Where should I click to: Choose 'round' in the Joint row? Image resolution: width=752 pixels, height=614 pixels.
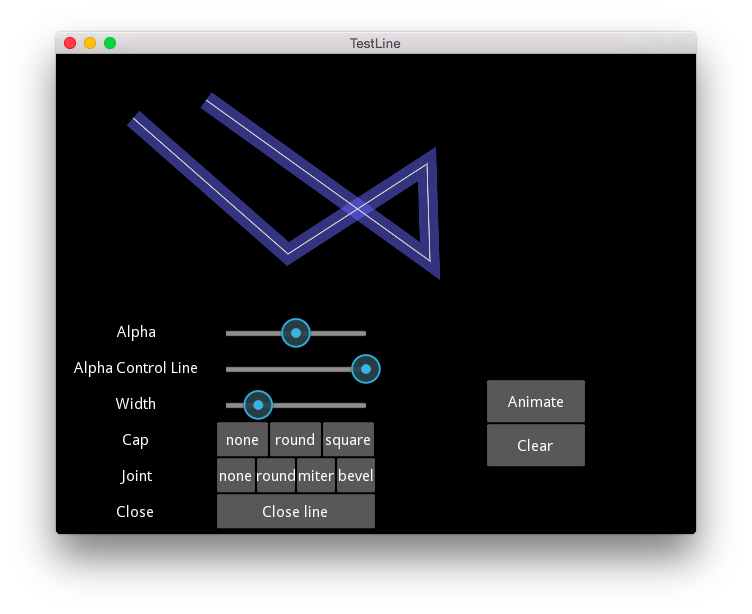coord(276,475)
